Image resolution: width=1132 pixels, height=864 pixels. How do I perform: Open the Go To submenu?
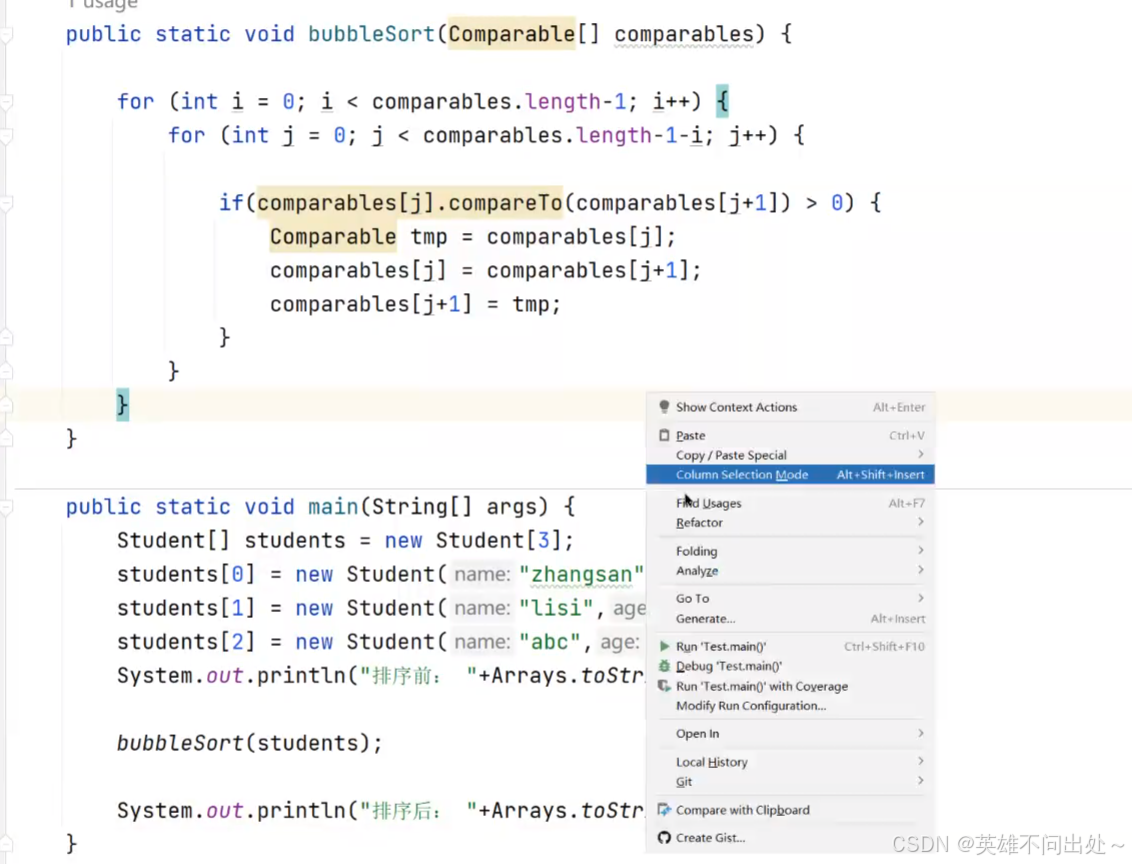coord(791,598)
